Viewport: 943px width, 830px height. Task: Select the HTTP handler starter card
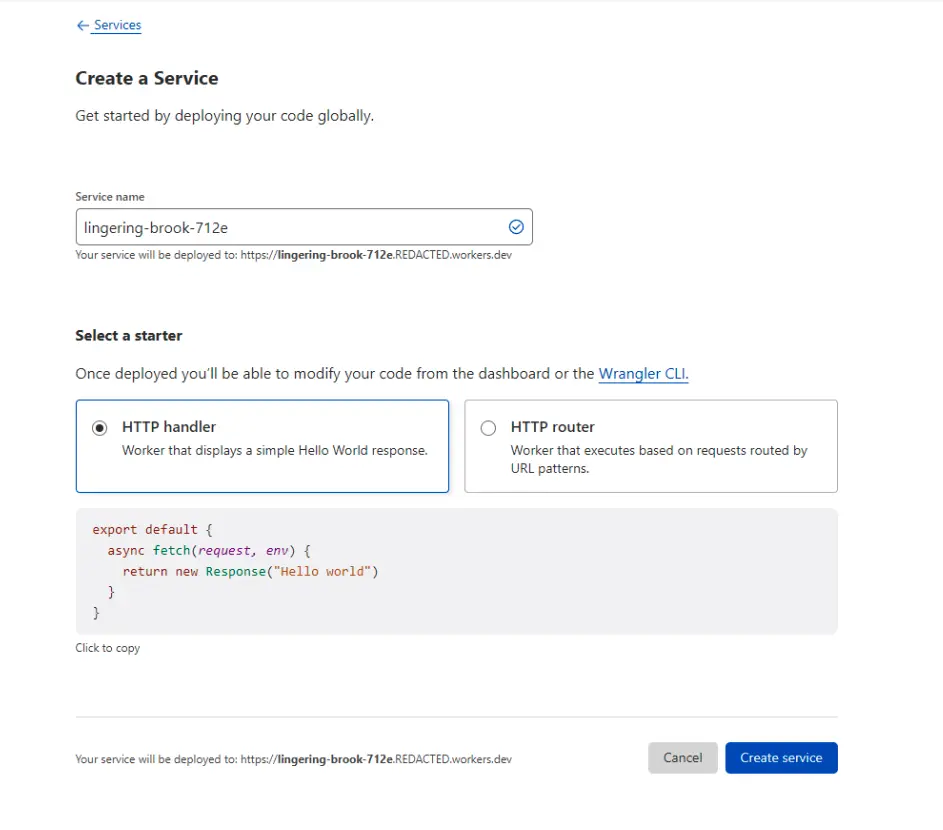pos(262,445)
